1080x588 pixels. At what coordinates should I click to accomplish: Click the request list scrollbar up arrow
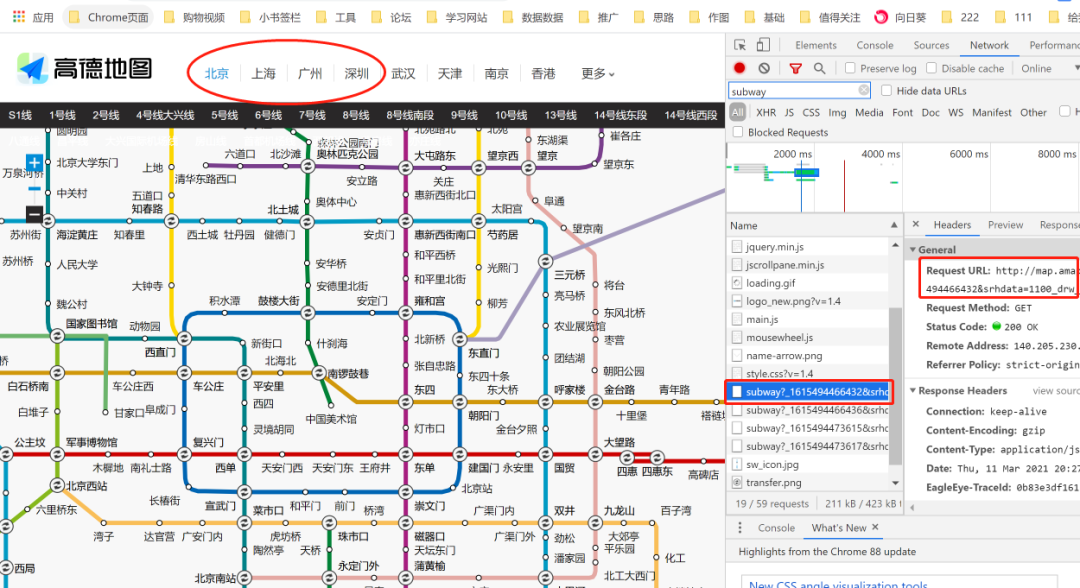point(895,244)
